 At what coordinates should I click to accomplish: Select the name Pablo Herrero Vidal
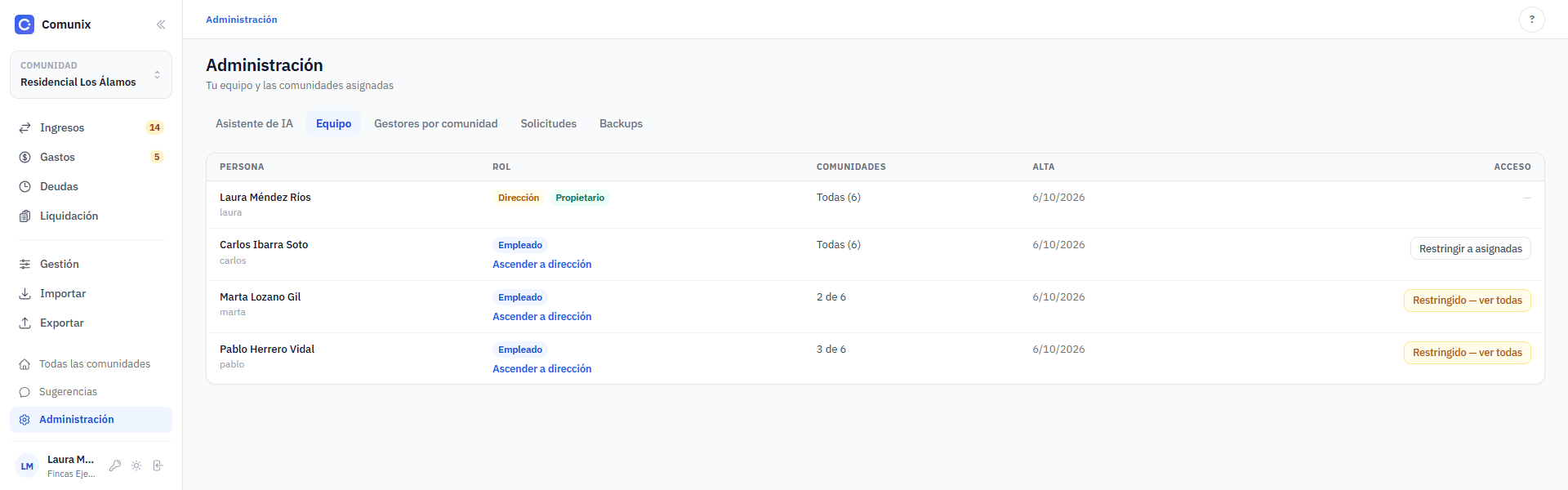point(267,350)
